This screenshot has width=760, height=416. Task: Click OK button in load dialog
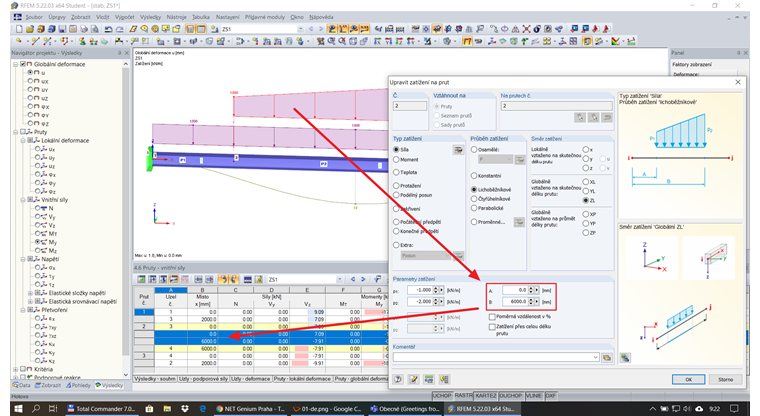click(689, 380)
